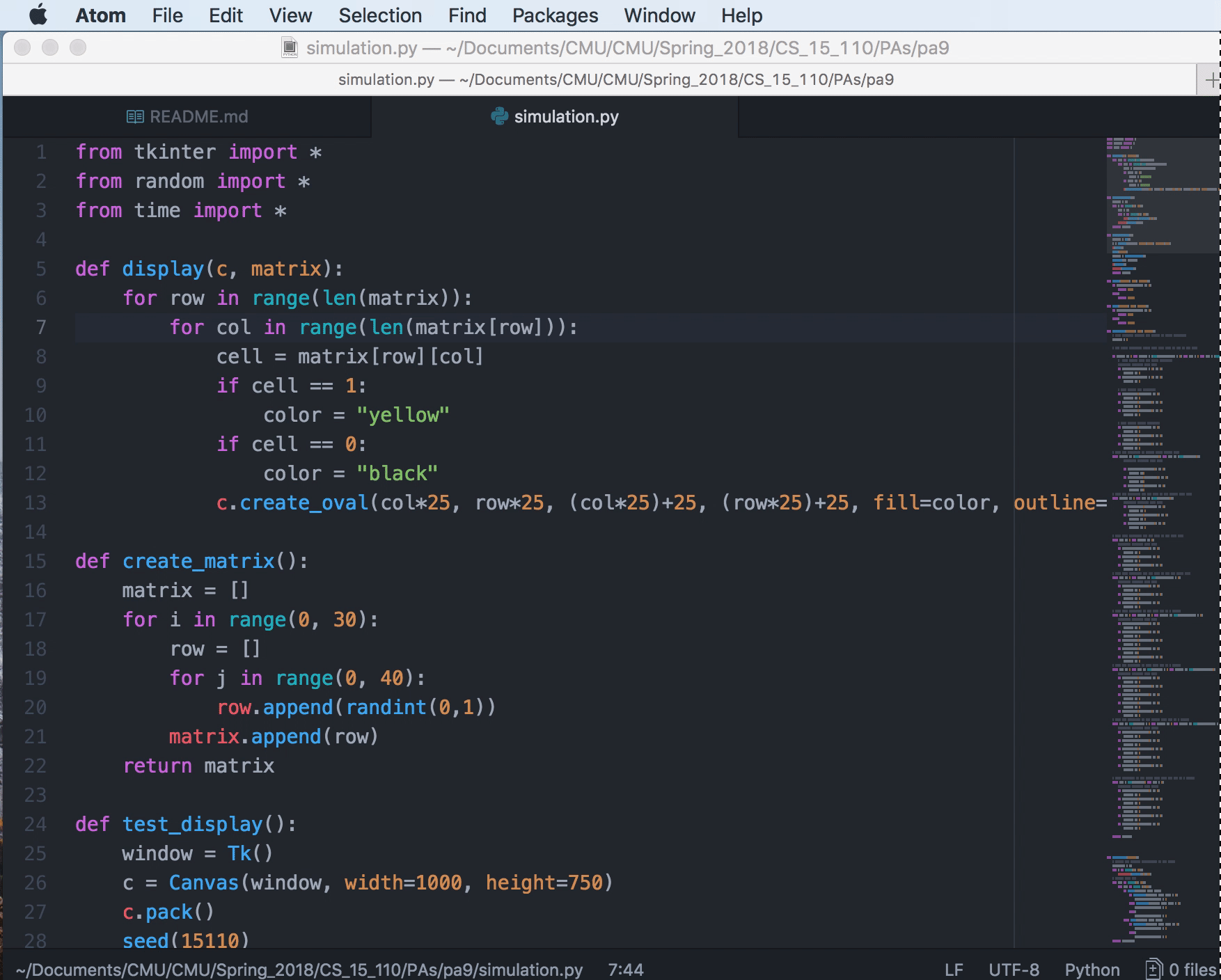Viewport: 1221px width, 980px height.
Task: Click seed(15110) on line 28
Action: pyautogui.click(x=186, y=940)
